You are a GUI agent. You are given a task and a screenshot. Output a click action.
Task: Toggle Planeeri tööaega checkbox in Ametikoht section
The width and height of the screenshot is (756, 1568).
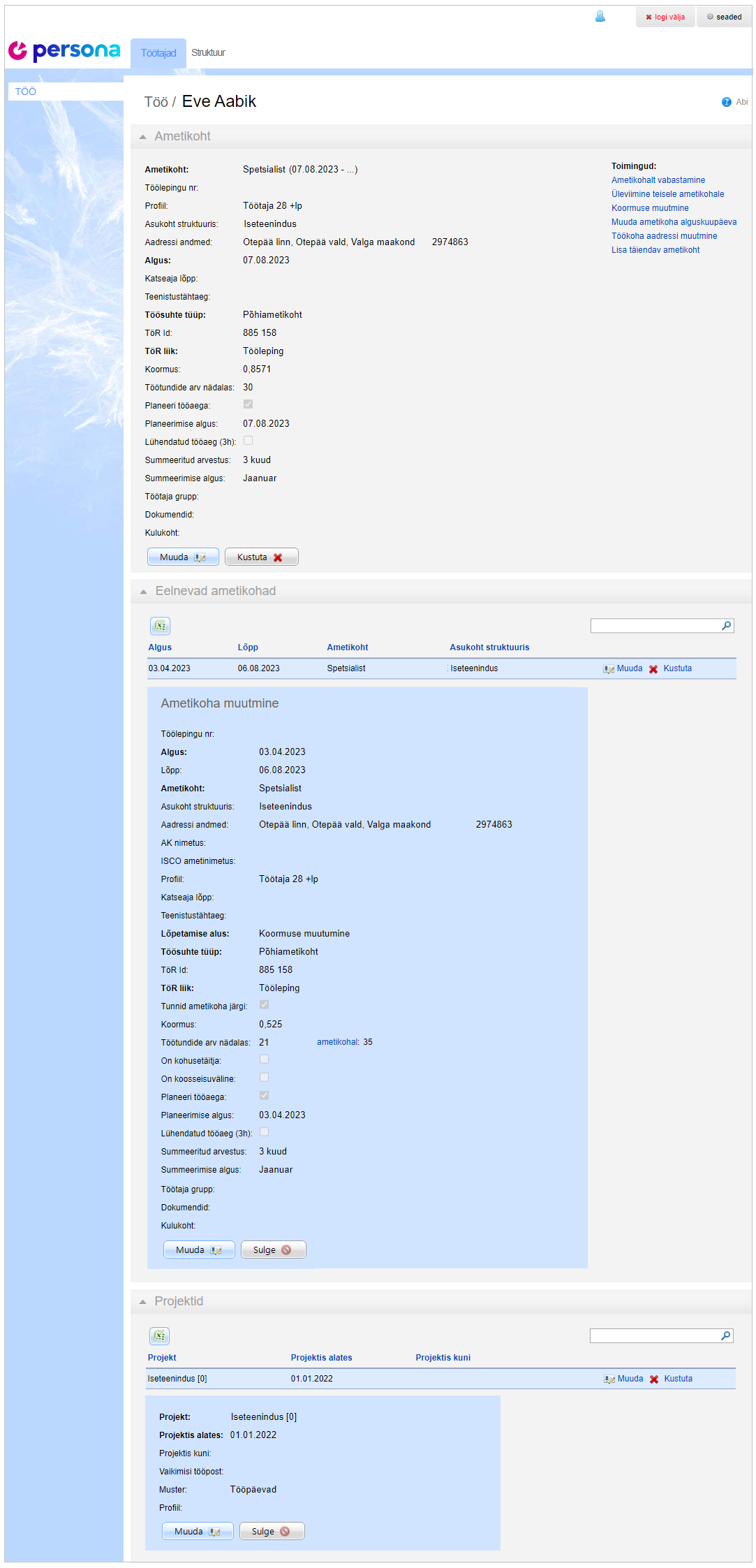pyautogui.click(x=248, y=404)
